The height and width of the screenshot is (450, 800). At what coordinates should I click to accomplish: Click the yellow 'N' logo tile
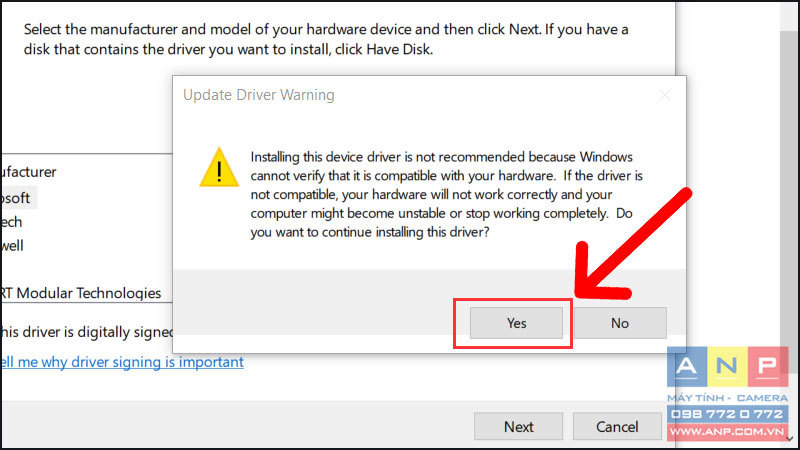point(728,366)
